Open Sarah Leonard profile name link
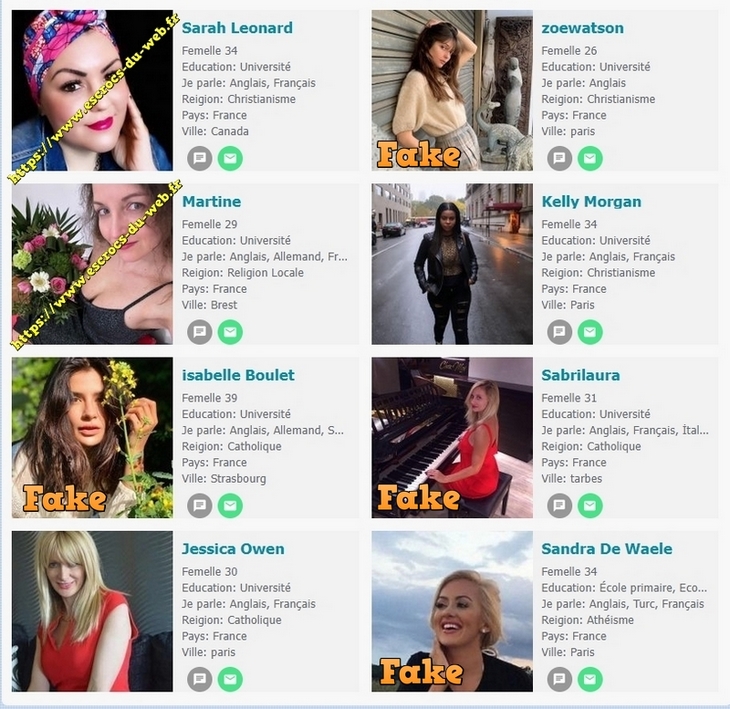This screenshot has height=709, width=730. tap(237, 28)
